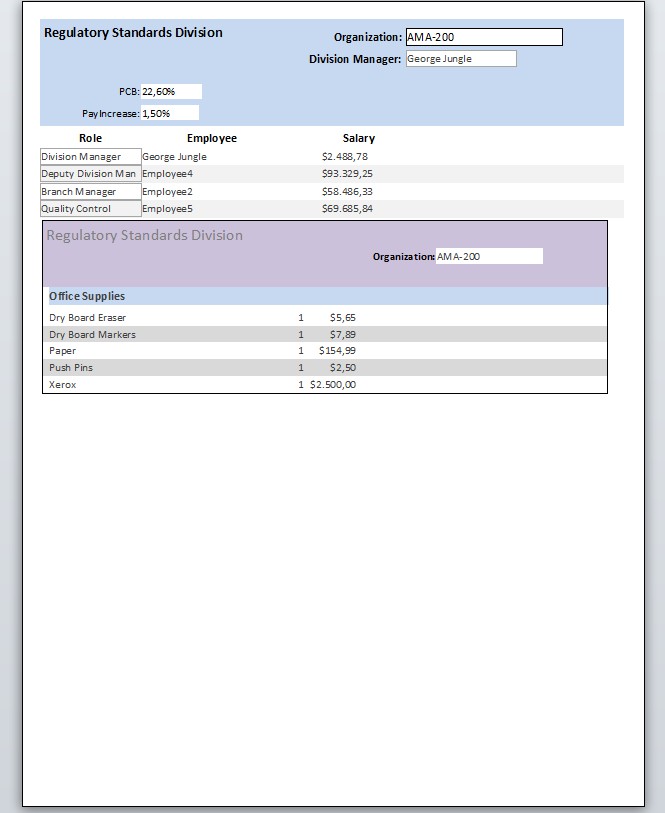665x813 pixels.
Task: Click the quantity 1 in the Paper row
Action: [x=301, y=351]
